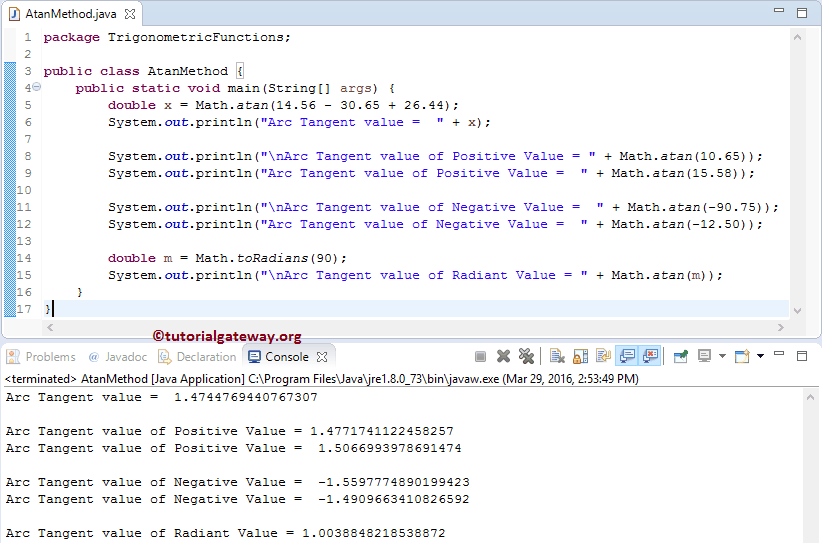
Task: Click console output '-1.5597774890199423'
Action: click(394, 482)
